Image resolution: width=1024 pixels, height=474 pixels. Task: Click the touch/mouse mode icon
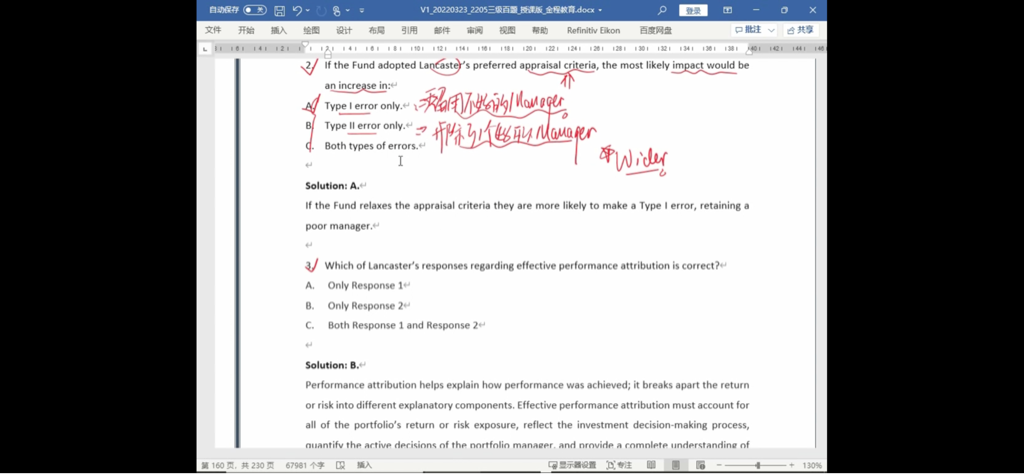[x=337, y=10]
